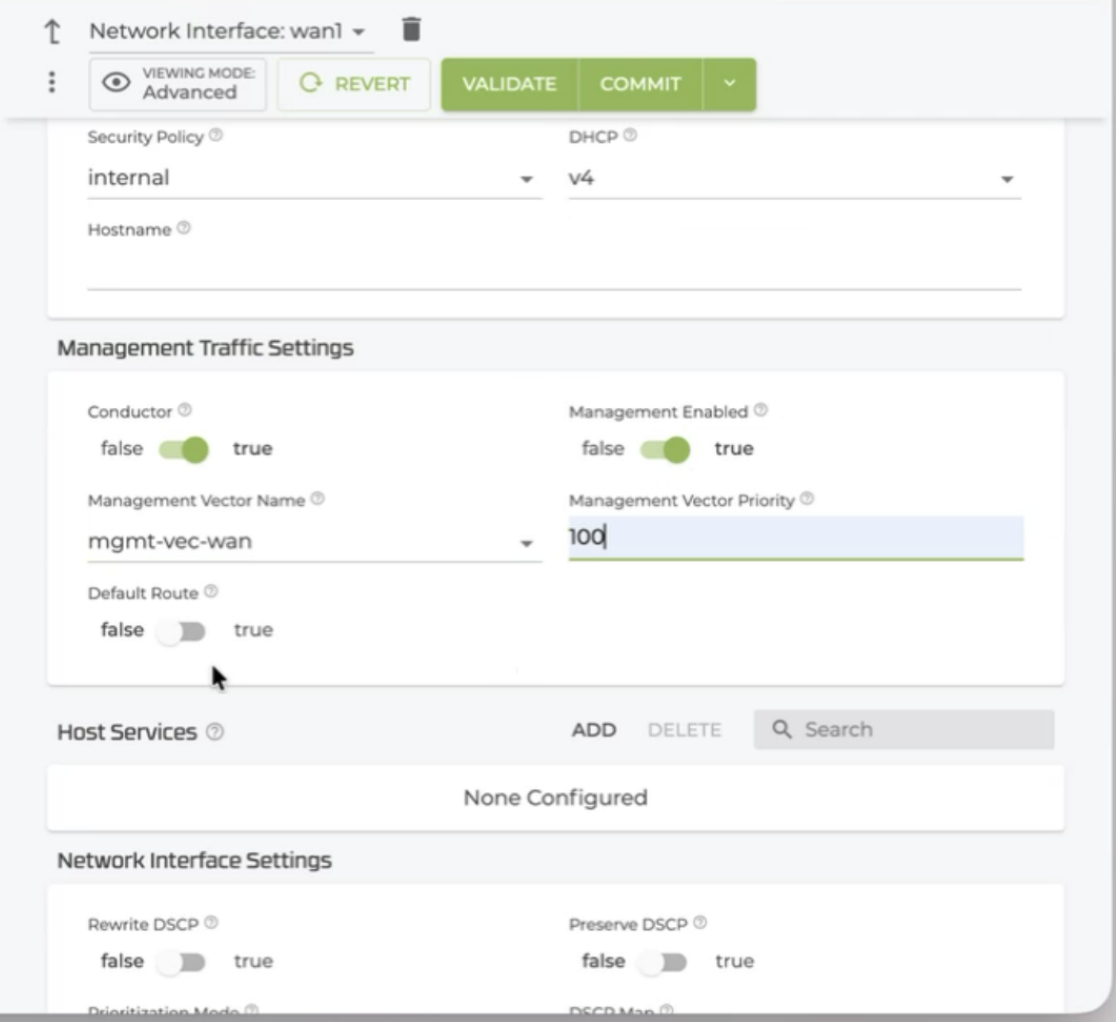Open the DHCP v4 dropdown
The image size is (1116, 1022).
tap(794, 178)
